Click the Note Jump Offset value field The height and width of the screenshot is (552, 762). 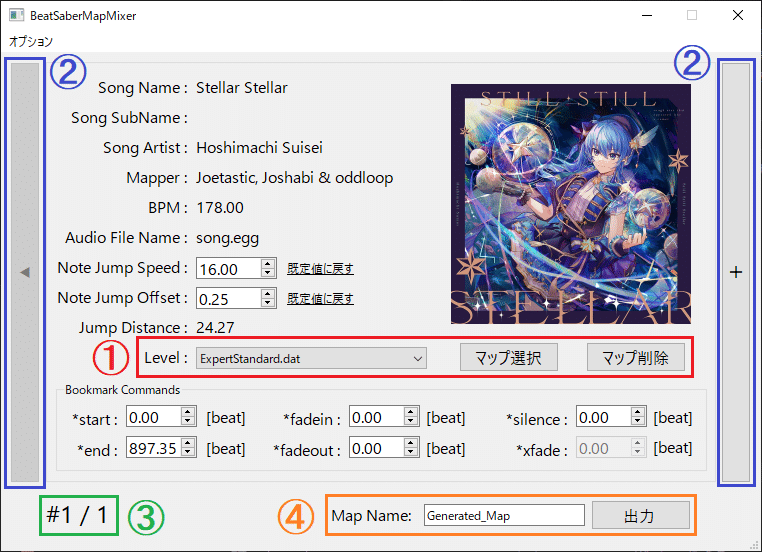click(x=228, y=298)
